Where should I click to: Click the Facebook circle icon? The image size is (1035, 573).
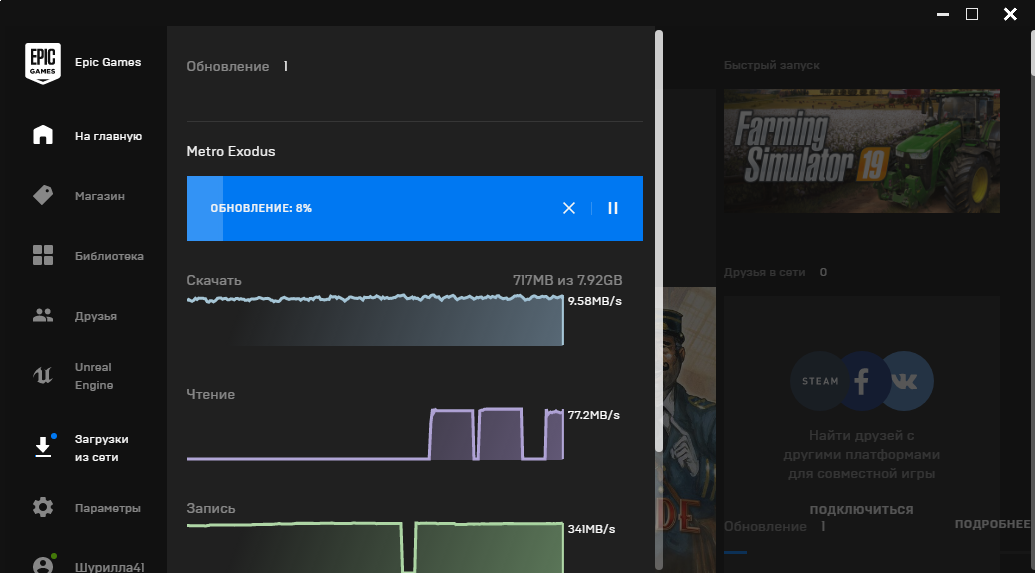[x=861, y=381]
